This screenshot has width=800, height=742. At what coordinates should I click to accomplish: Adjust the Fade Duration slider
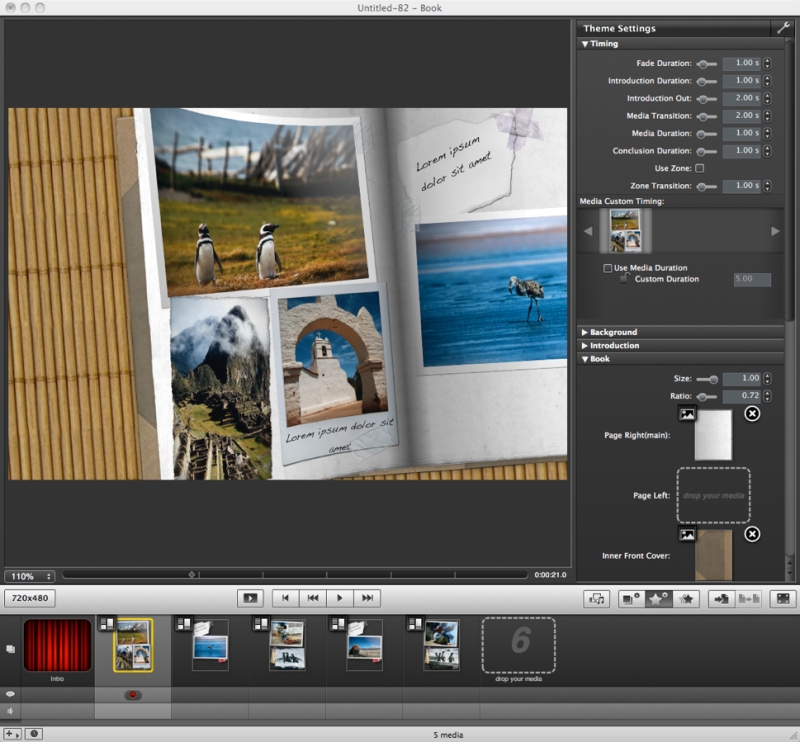(x=707, y=64)
